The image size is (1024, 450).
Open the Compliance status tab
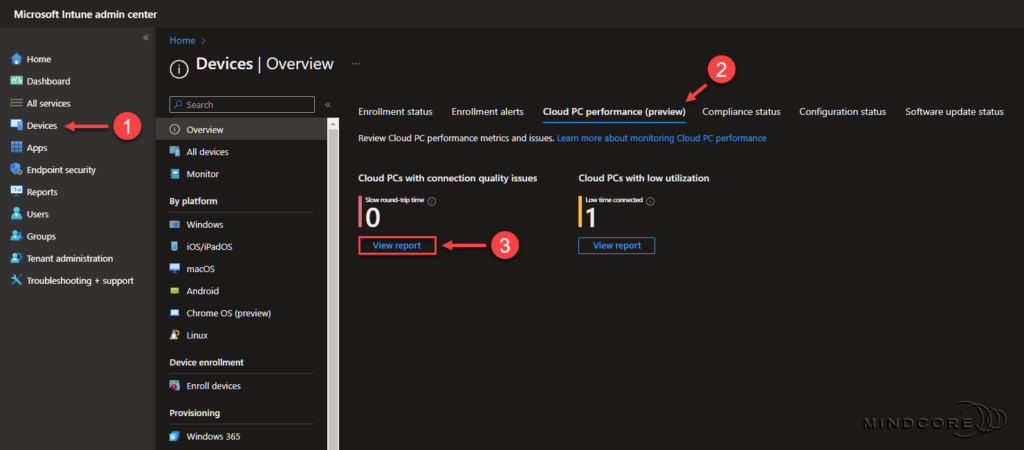(x=741, y=112)
